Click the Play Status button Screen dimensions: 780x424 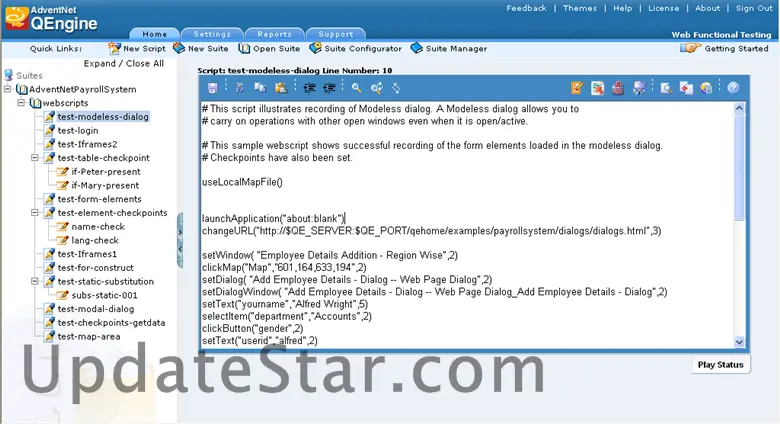720,365
